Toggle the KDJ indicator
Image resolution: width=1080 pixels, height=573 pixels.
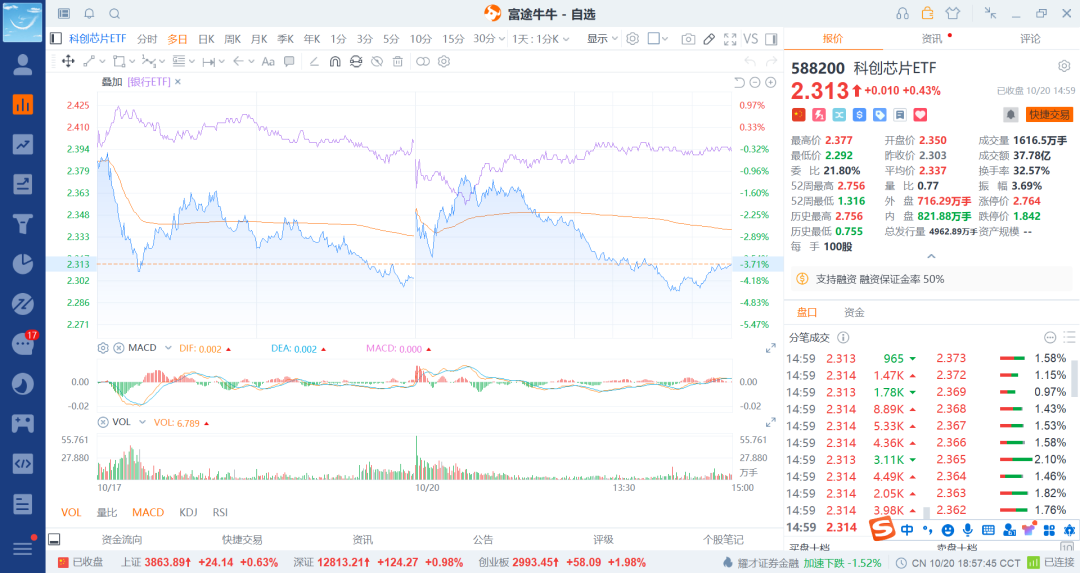188,512
